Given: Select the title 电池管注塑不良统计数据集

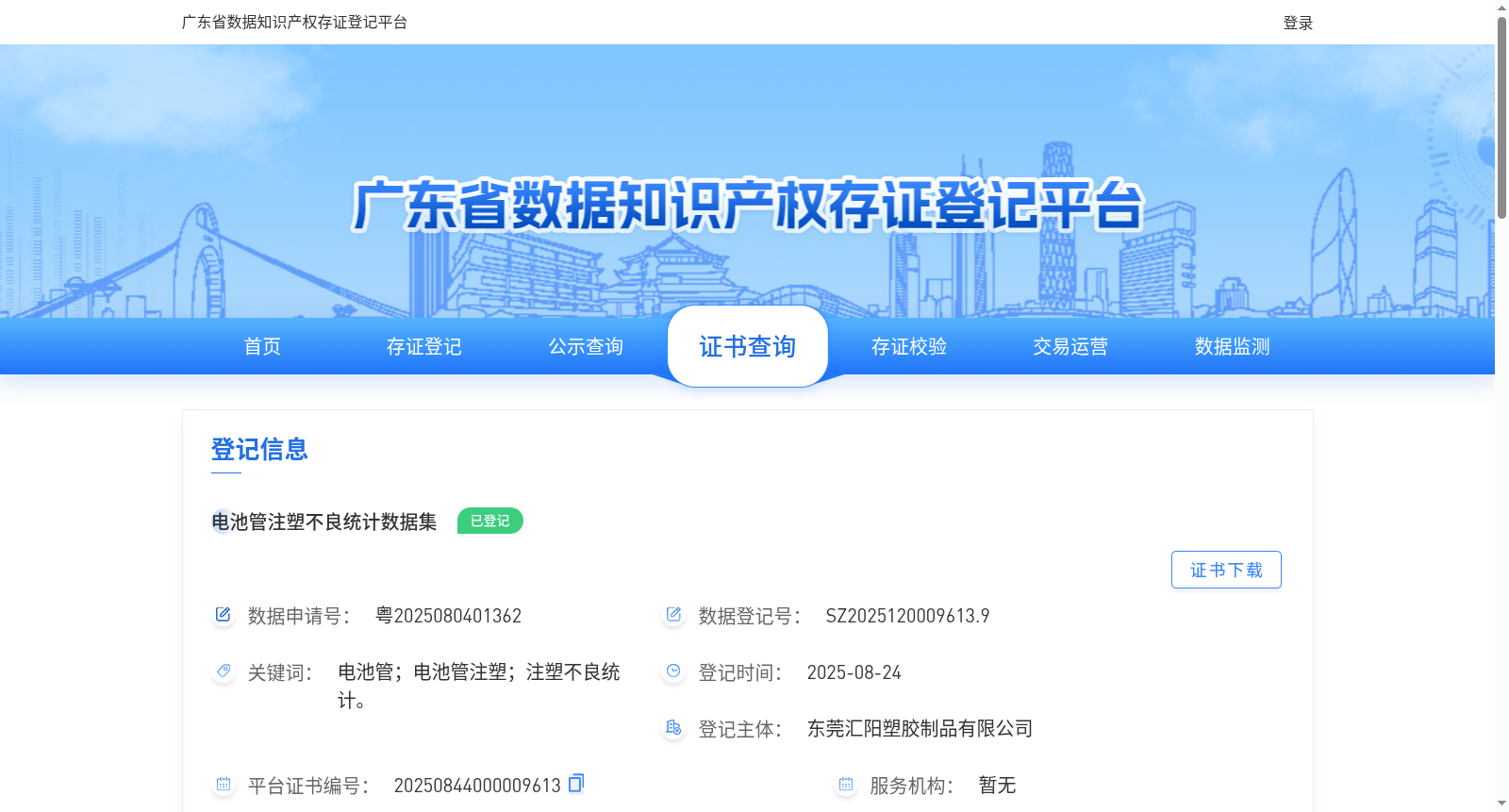Looking at the screenshot, I should point(324,522).
